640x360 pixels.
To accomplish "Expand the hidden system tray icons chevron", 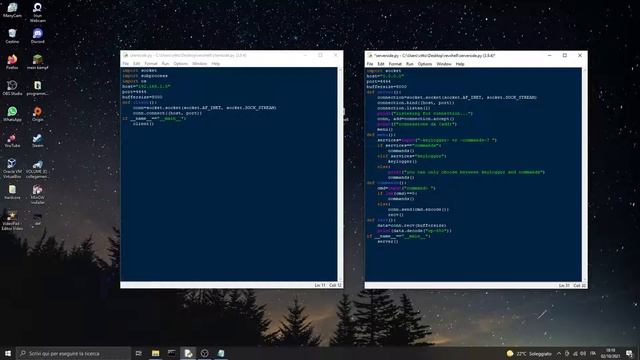I will click(x=559, y=353).
